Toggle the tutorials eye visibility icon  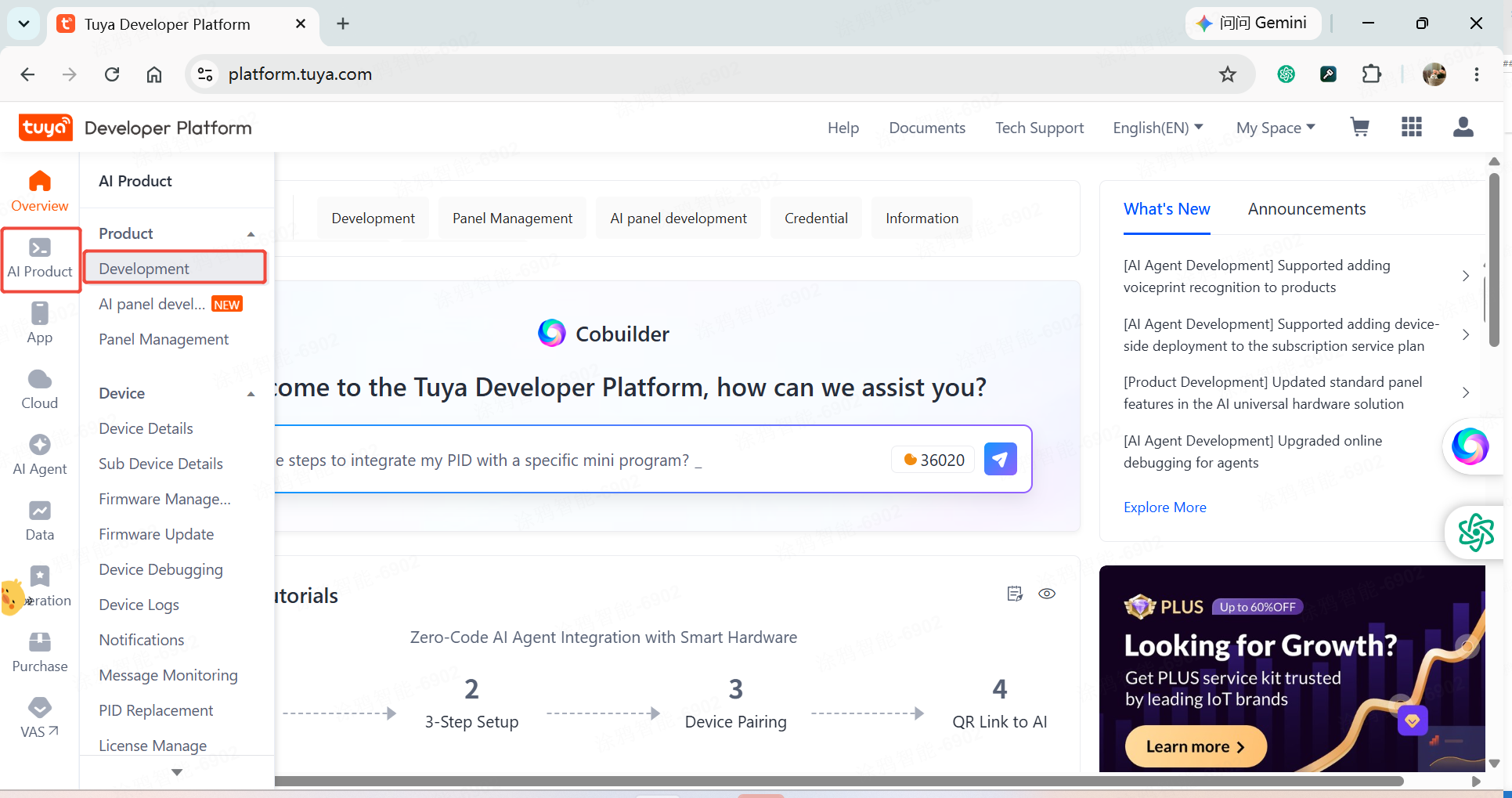1047,594
